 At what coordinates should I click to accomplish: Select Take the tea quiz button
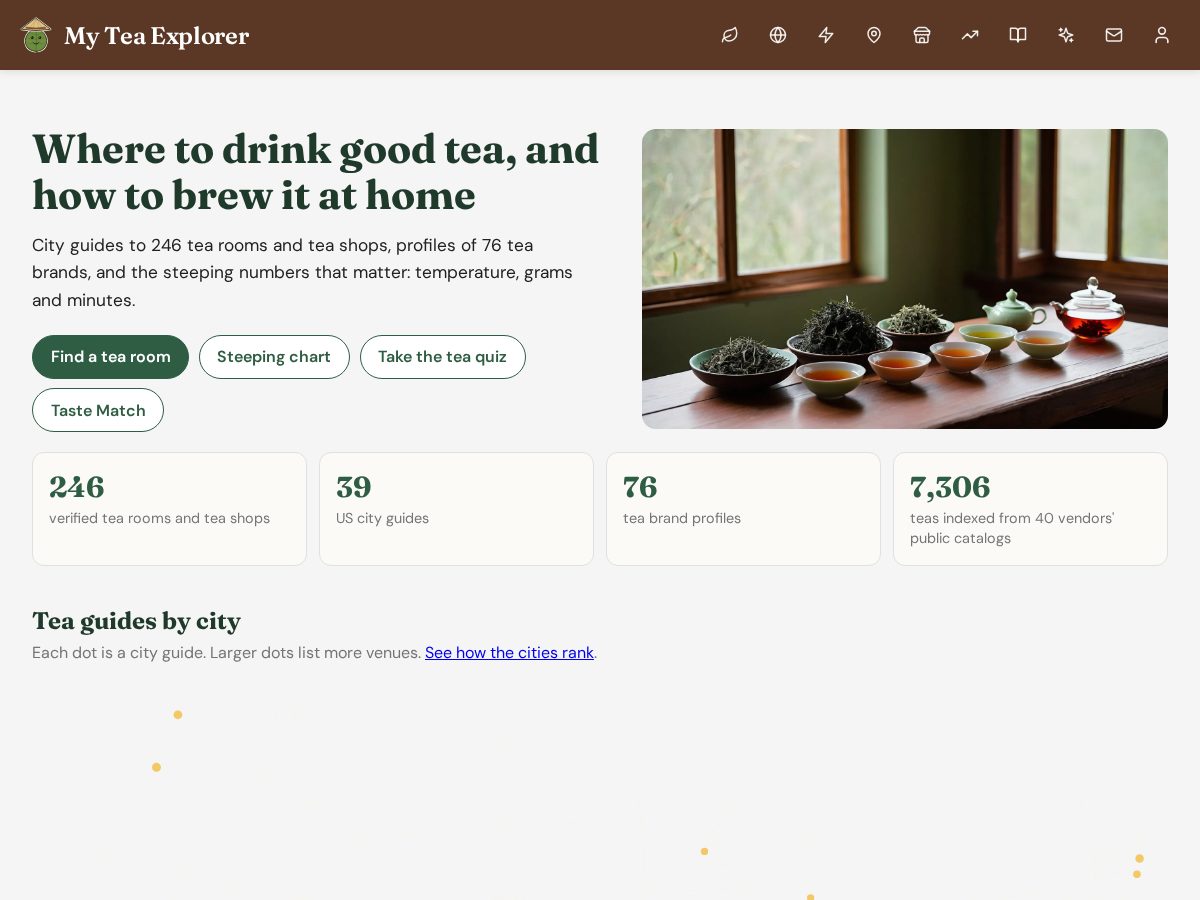click(443, 357)
